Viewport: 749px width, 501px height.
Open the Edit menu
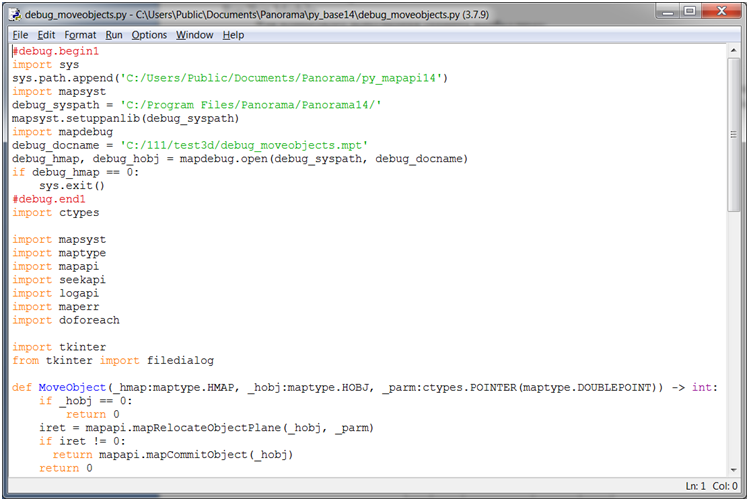pos(46,35)
